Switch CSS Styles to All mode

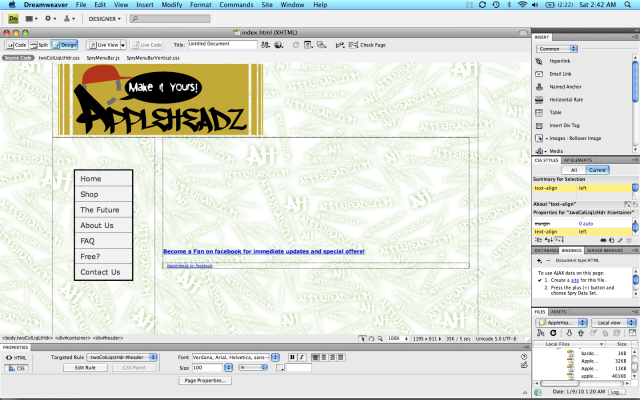pyautogui.click(x=573, y=170)
